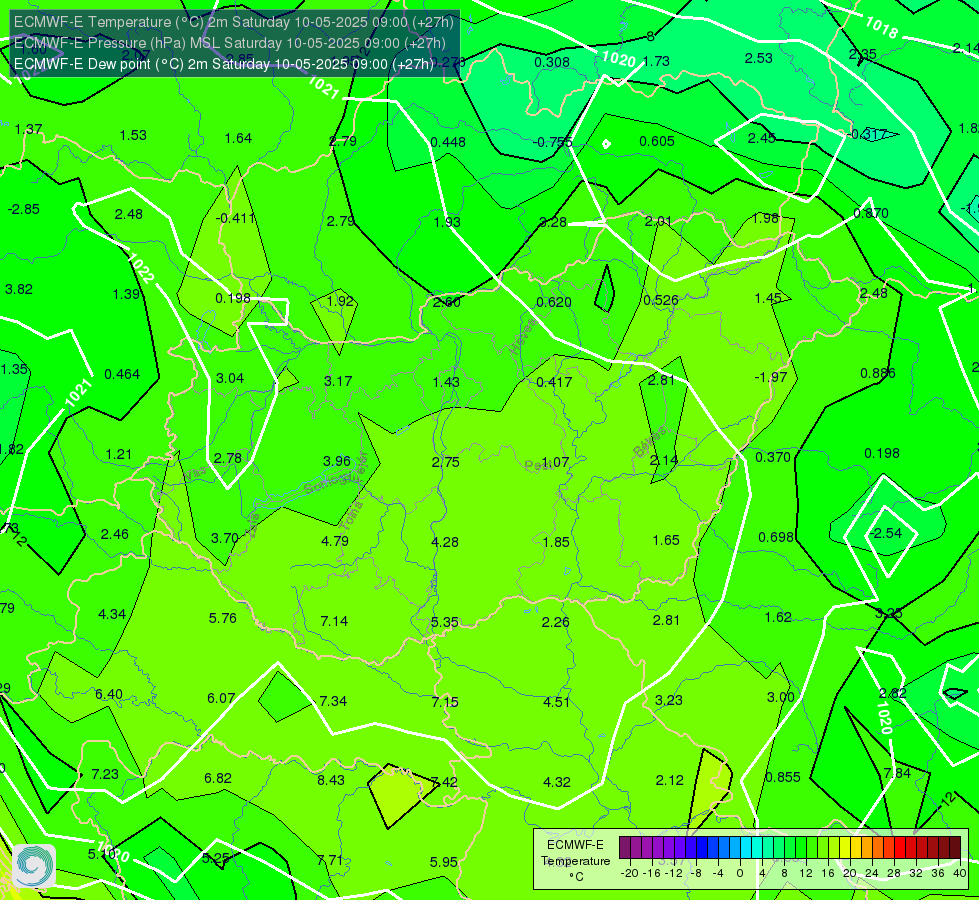Click the dew point value 1.93
979x900 pixels.
point(447,222)
